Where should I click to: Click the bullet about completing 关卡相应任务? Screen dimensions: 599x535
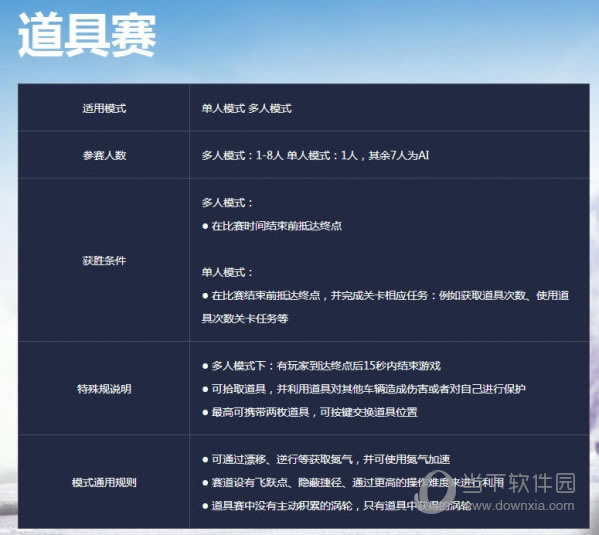pos(385,295)
